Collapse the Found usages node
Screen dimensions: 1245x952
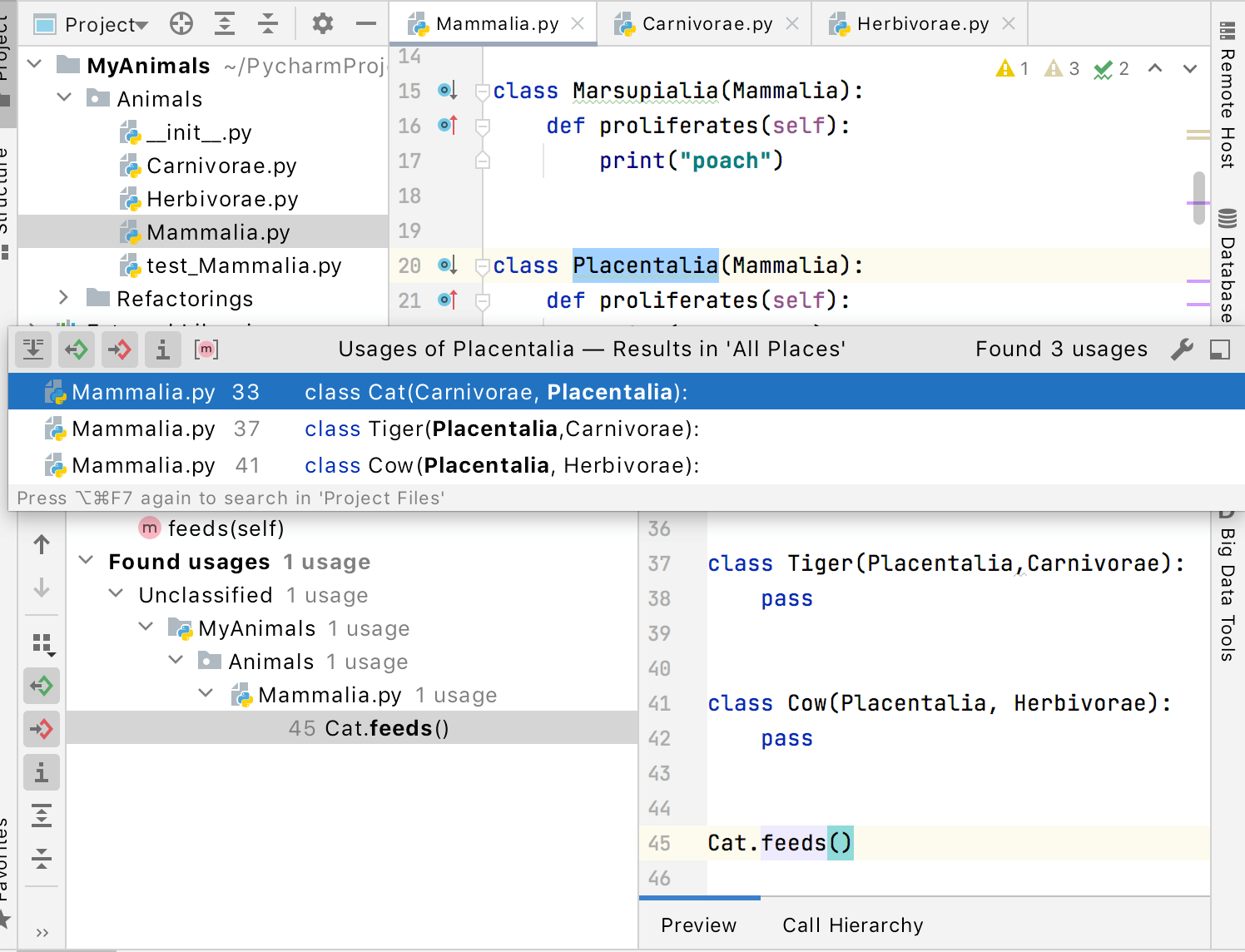tap(86, 561)
